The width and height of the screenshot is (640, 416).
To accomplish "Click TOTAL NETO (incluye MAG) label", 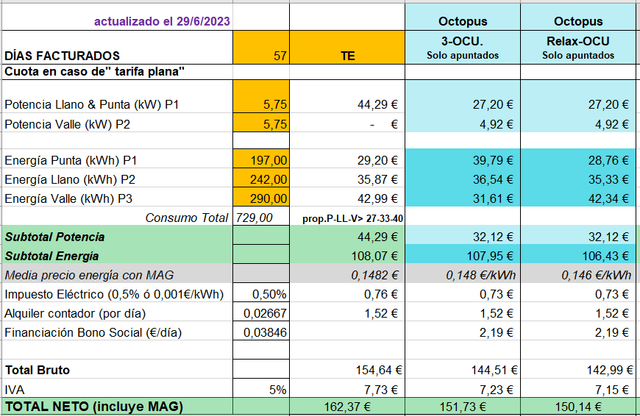I will pos(117,406).
